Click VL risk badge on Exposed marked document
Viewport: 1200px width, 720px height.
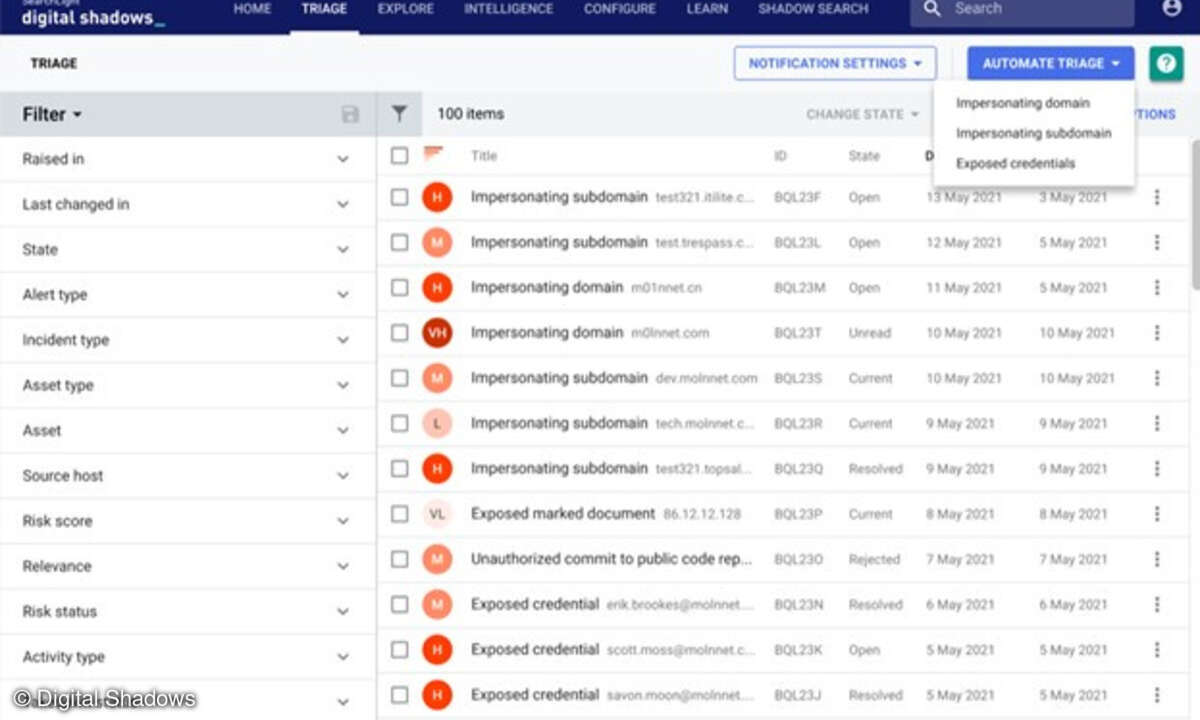pos(437,514)
